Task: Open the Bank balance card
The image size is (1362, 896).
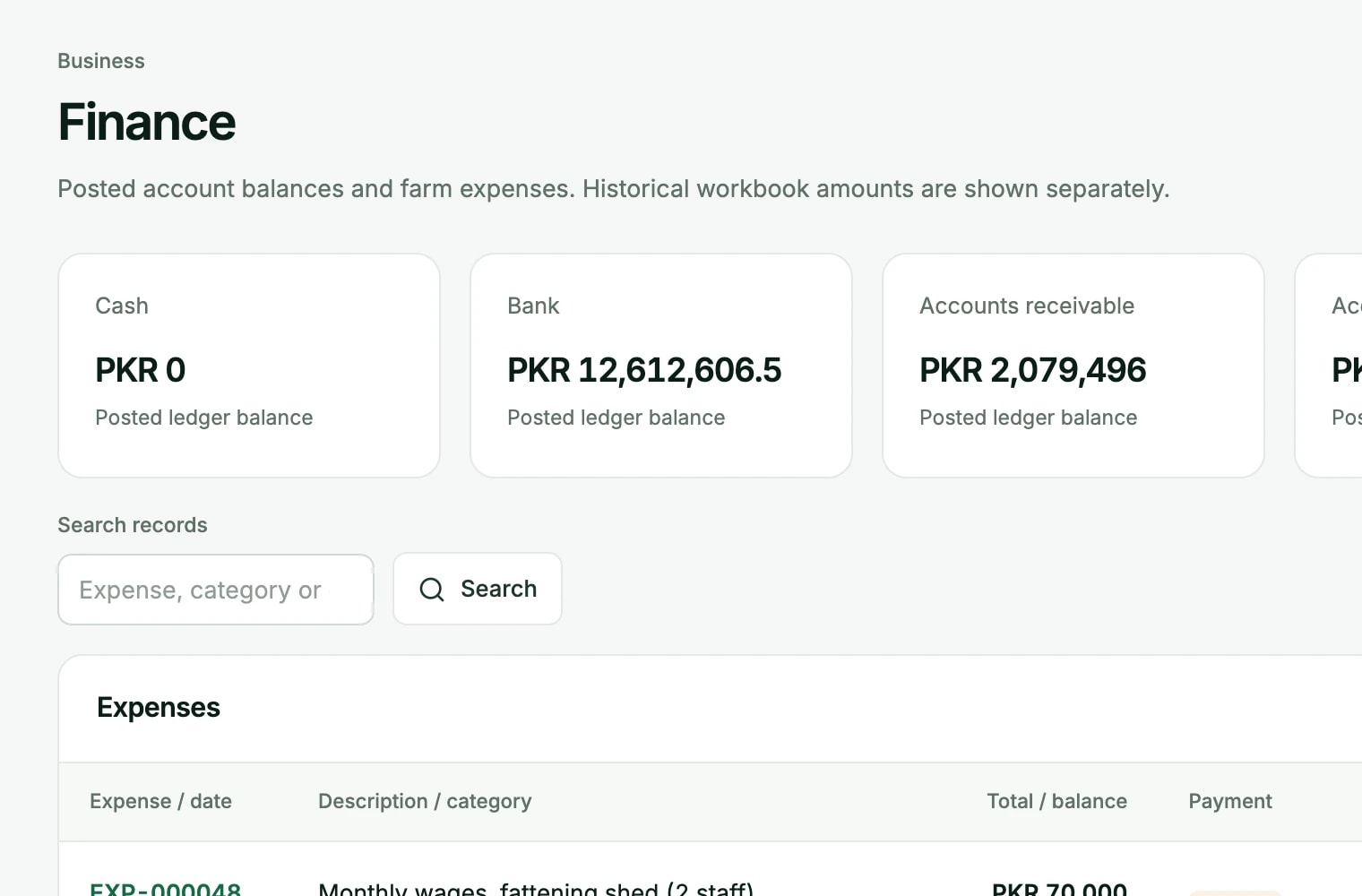Action: tap(661, 366)
